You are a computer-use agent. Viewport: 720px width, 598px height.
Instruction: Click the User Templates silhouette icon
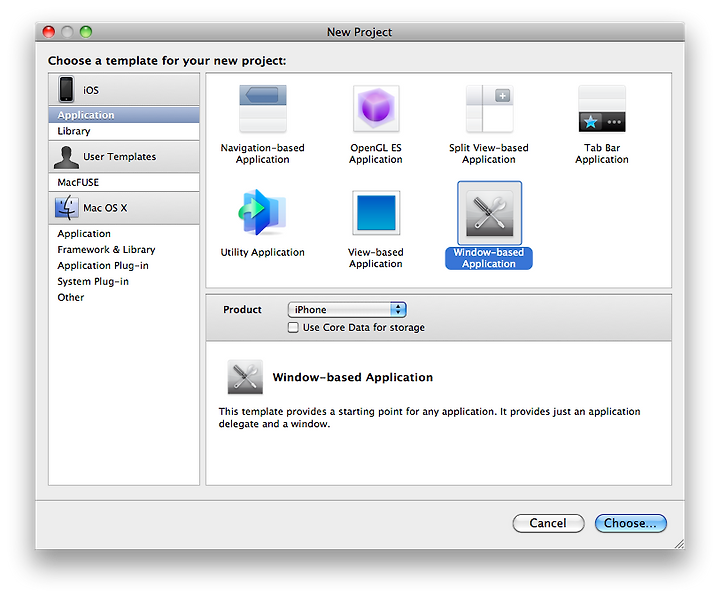coord(66,157)
